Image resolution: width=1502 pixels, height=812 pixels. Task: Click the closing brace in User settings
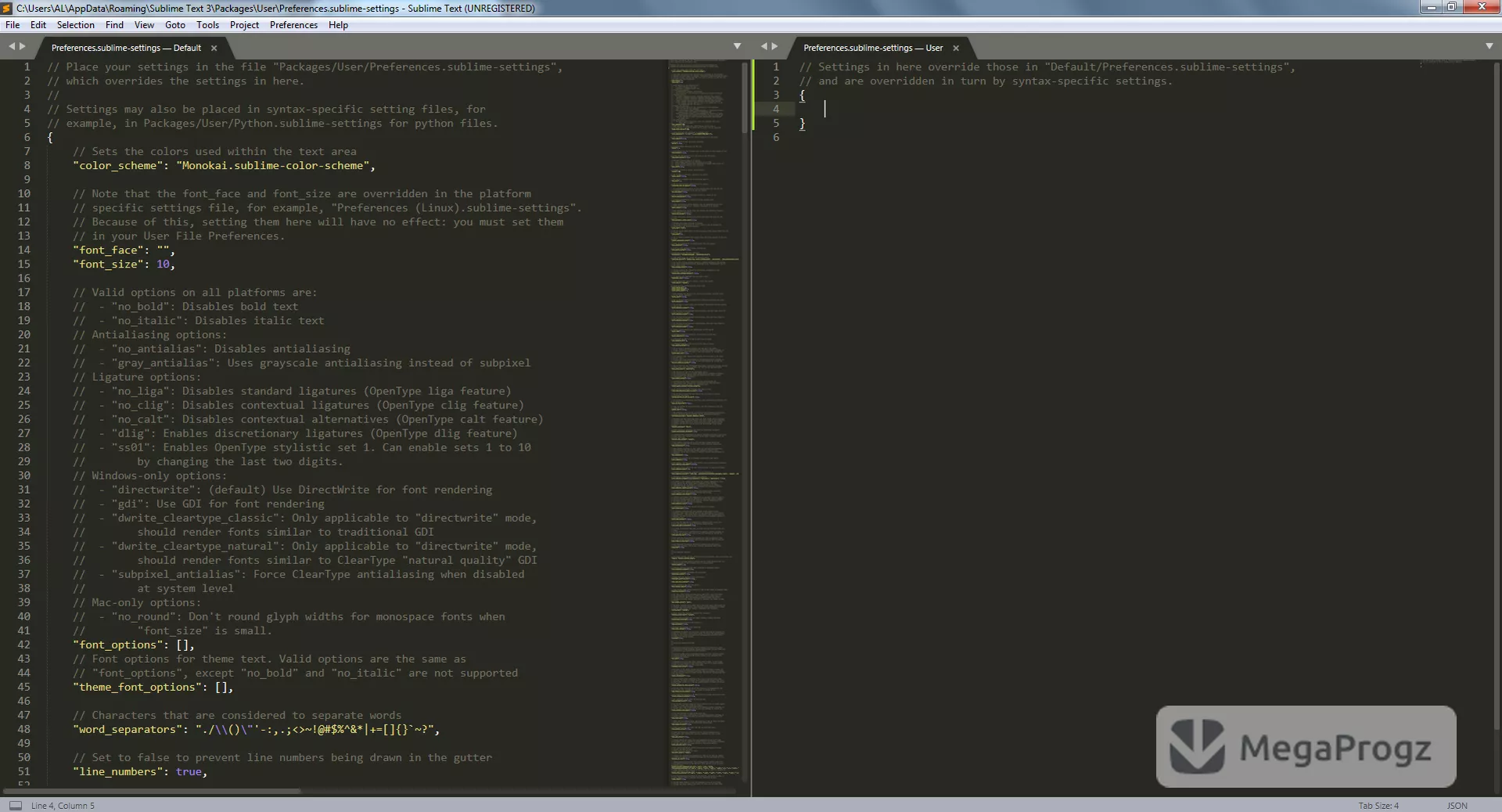click(802, 124)
